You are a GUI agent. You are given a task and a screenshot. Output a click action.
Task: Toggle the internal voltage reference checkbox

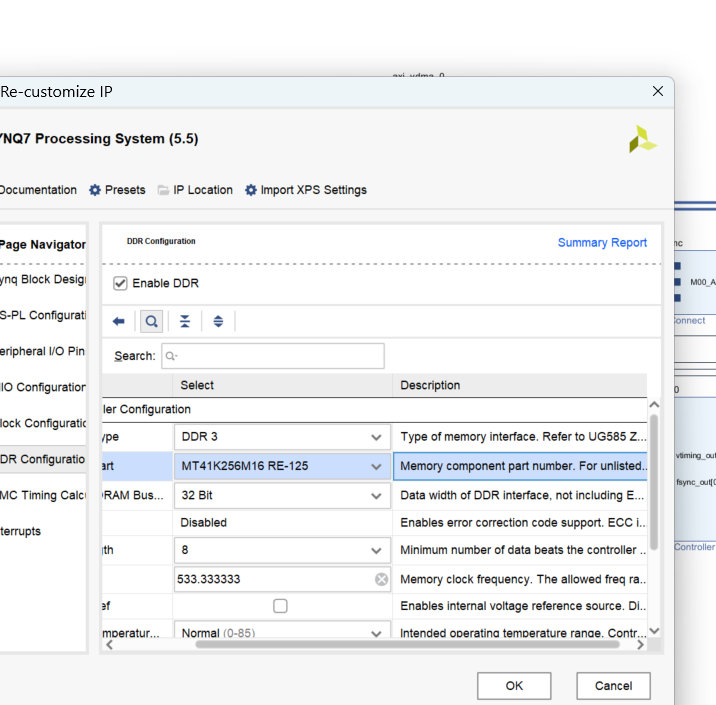tap(280, 606)
